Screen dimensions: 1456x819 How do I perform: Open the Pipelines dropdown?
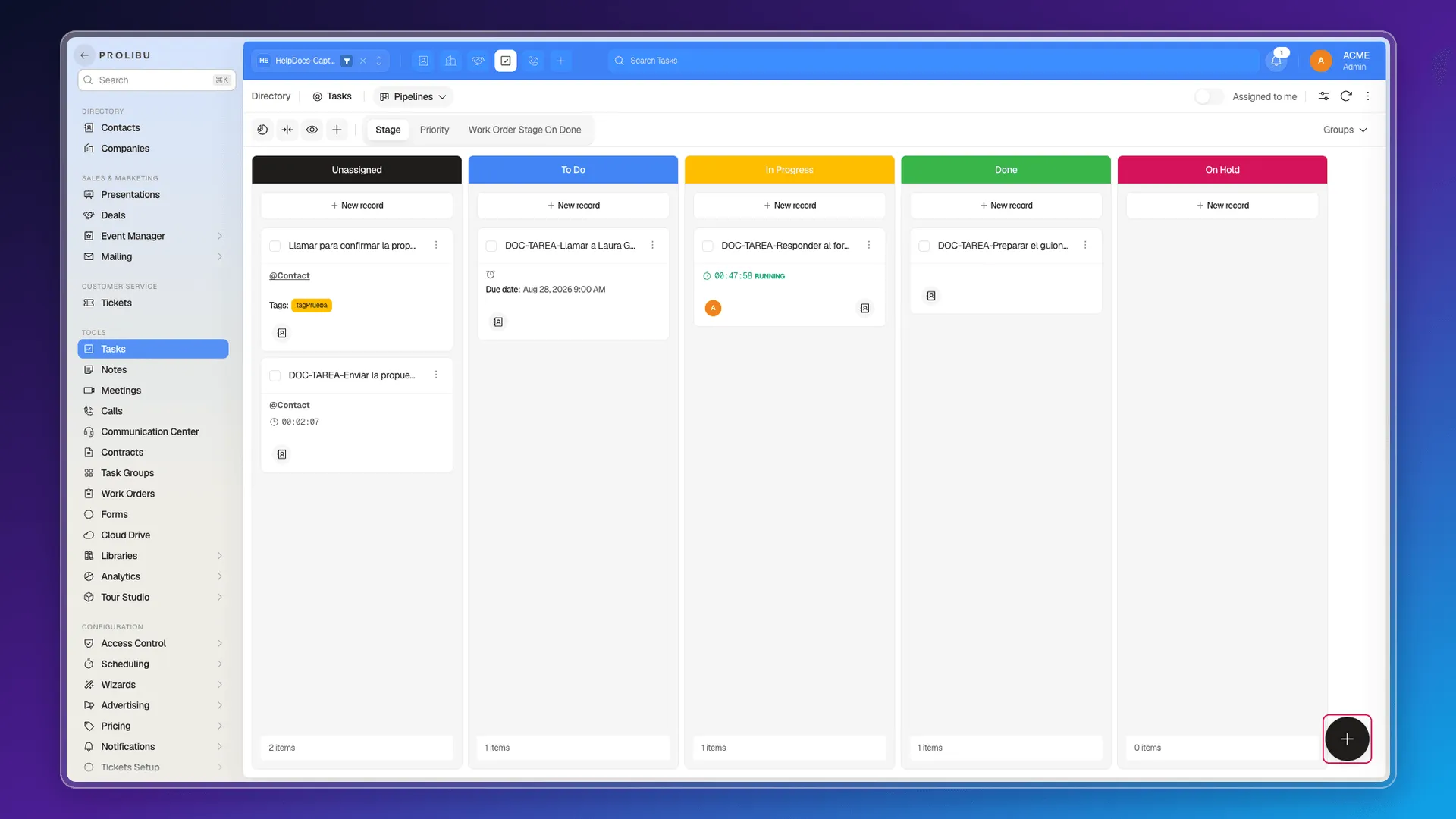pyautogui.click(x=413, y=96)
